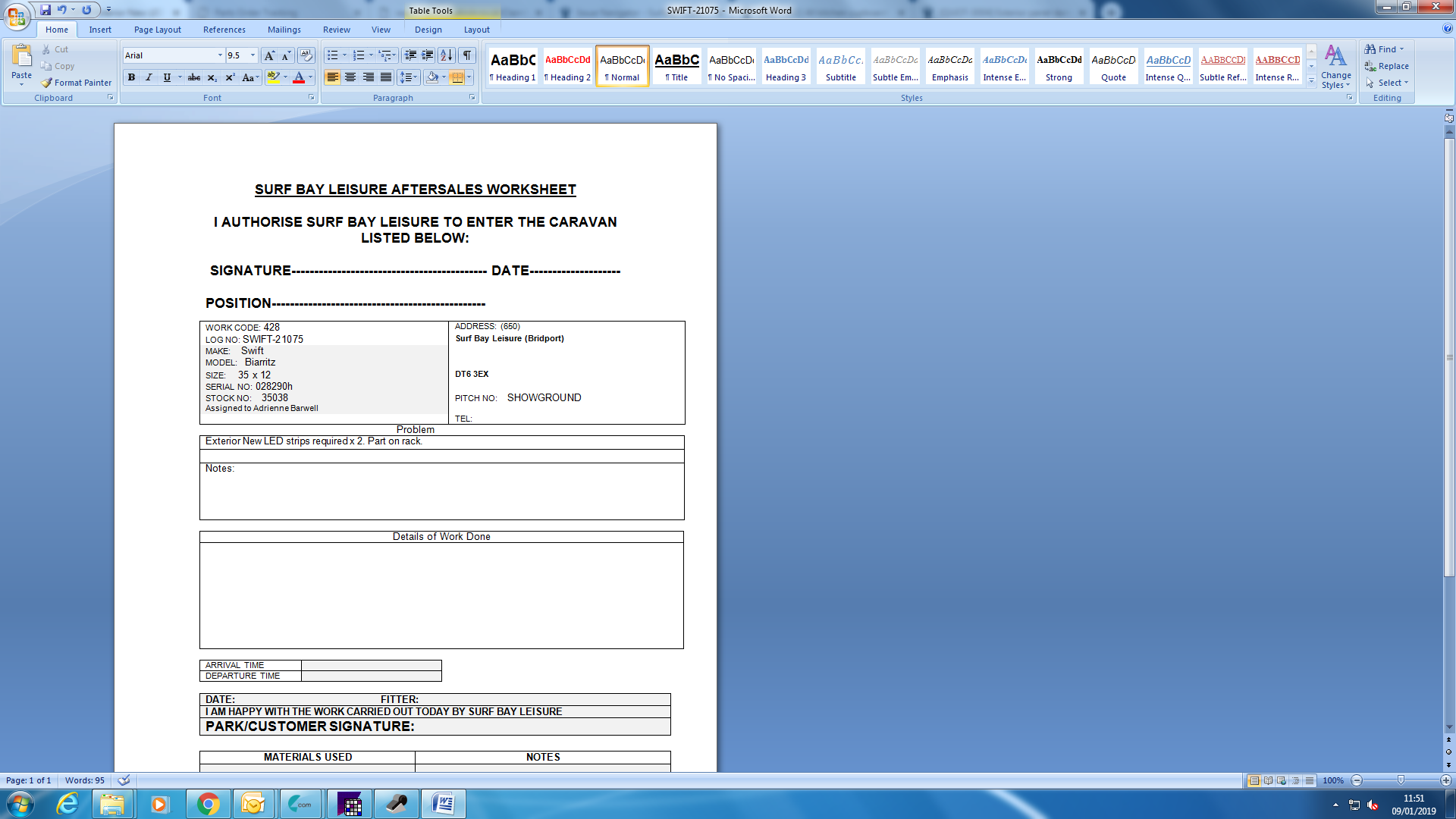The width and height of the screenshot is (1456, 819).
Task: Toggle Bold formatting
Action: coord(131,77)
